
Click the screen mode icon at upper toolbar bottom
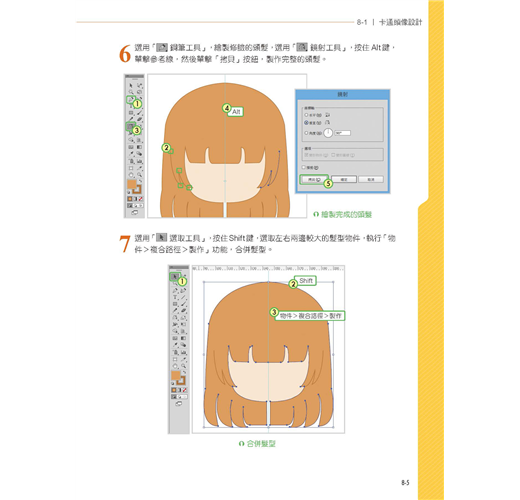[x=135, y=212]
